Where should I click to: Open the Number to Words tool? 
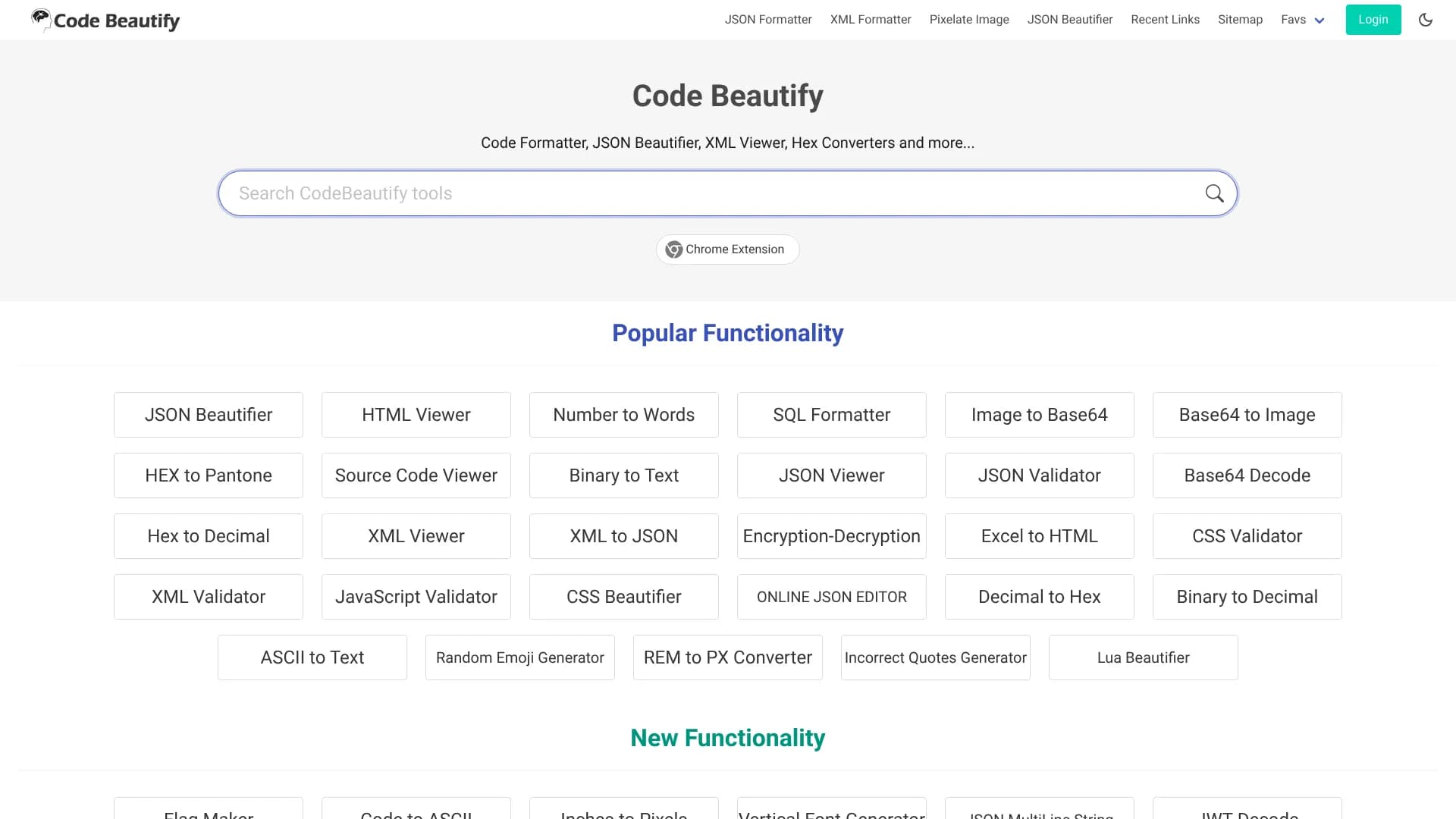[x=624, y=415]
